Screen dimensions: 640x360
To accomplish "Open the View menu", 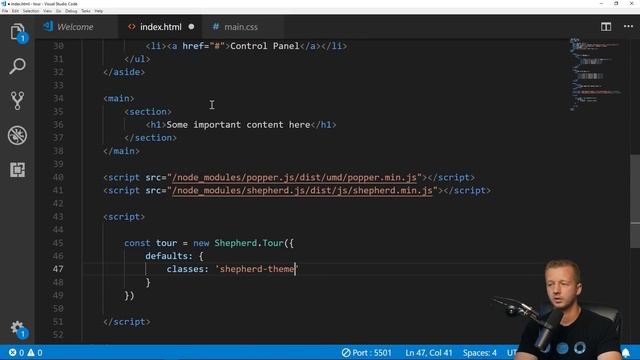I will 47,11.
